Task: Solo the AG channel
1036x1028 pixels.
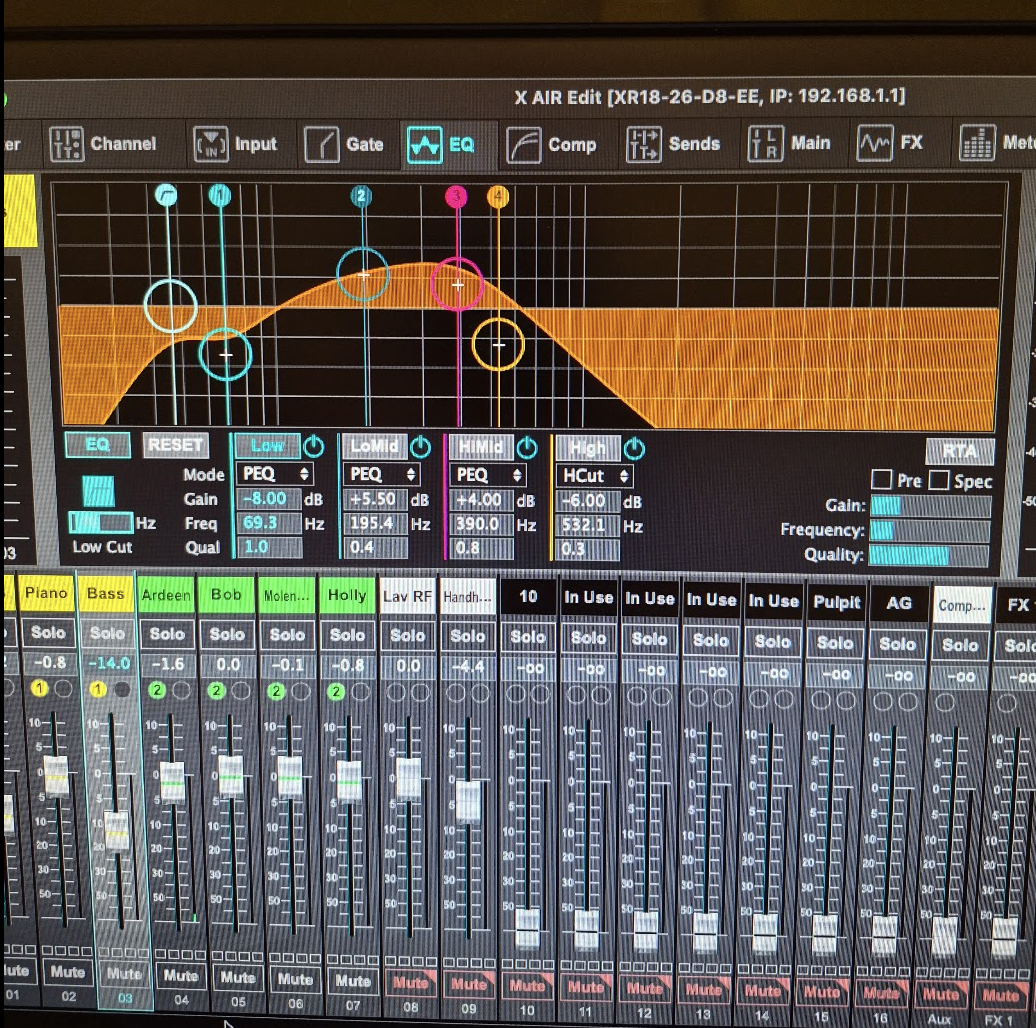Action: pos(898,644)
